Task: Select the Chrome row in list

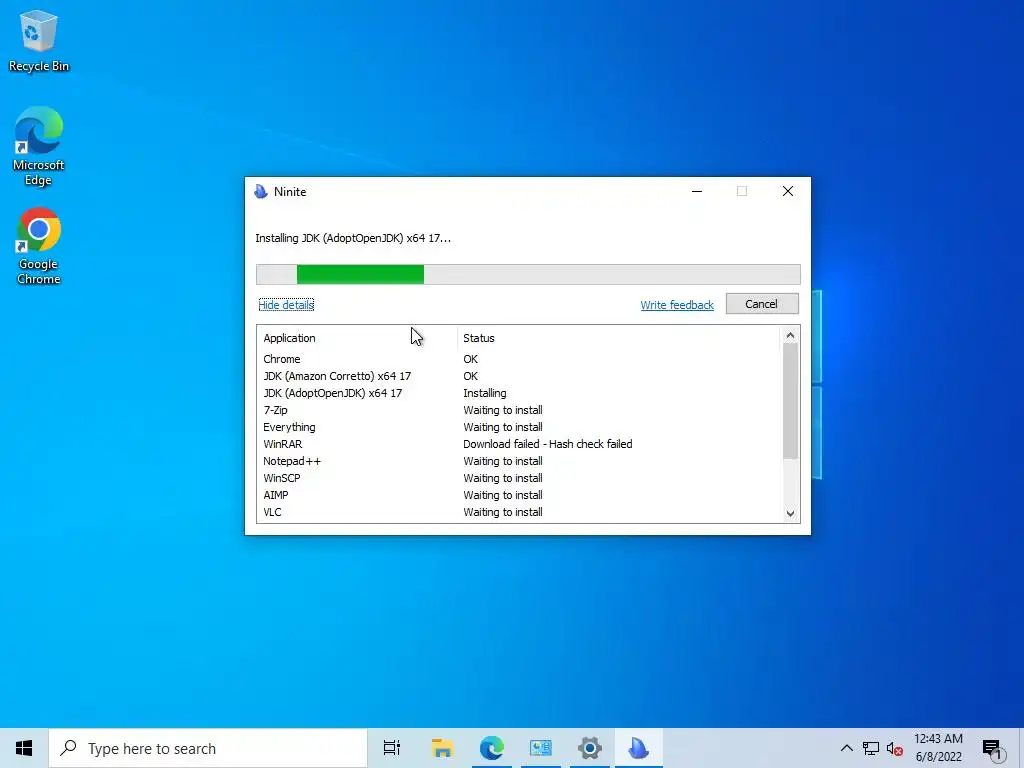Action: coord(519,359)
